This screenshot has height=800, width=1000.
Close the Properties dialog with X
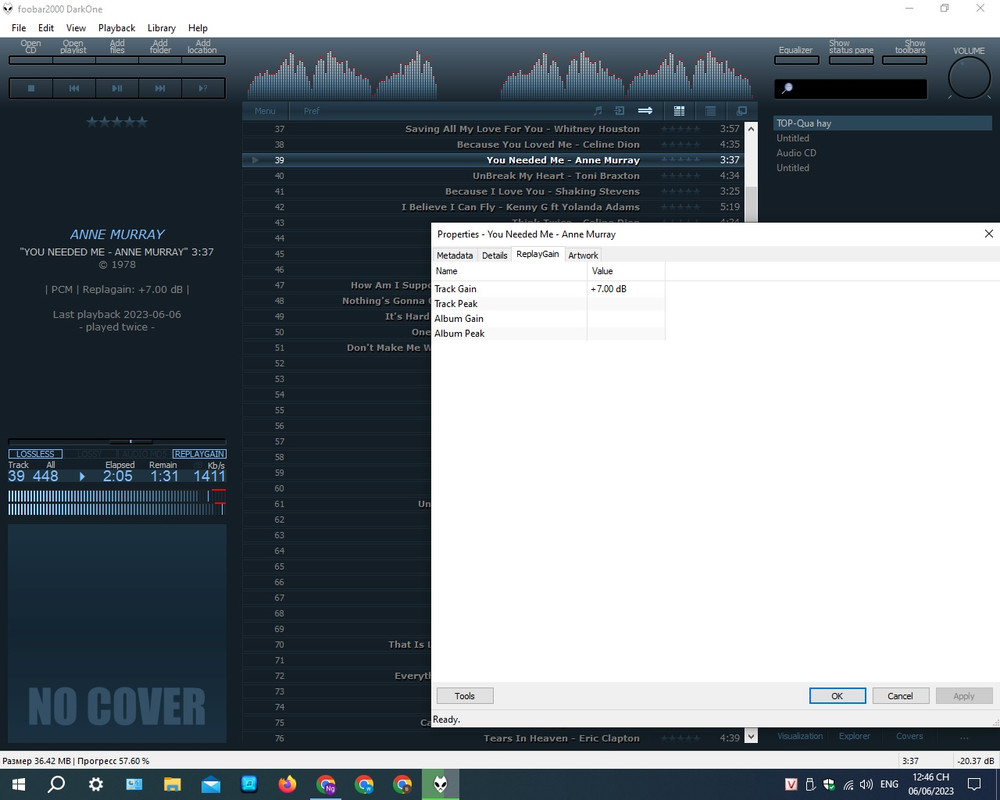(989, 234)
